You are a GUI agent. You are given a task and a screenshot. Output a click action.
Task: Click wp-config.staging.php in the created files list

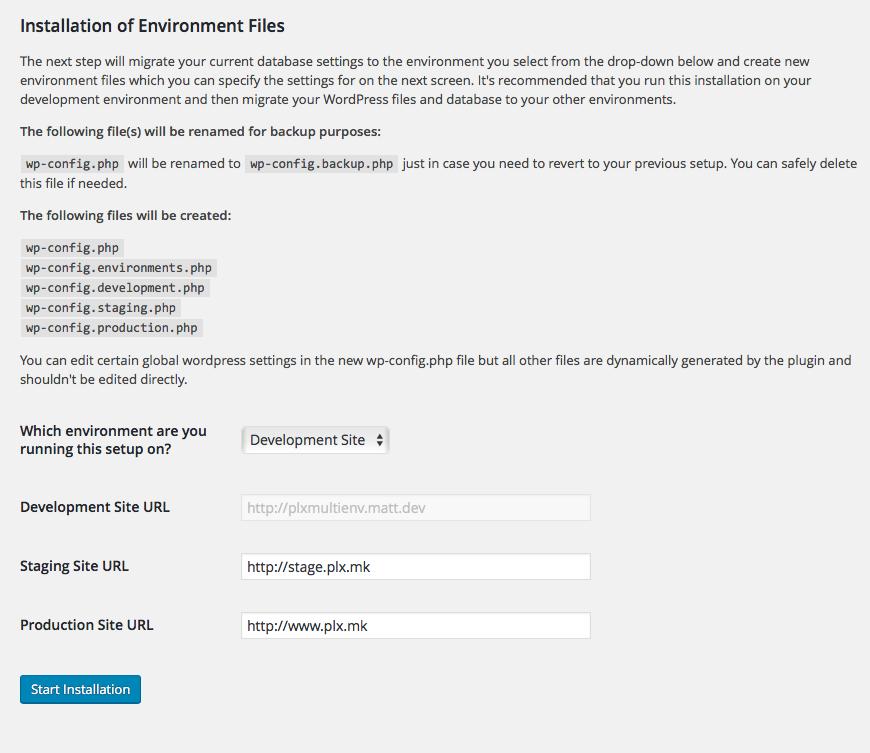(x=101, y=308)
